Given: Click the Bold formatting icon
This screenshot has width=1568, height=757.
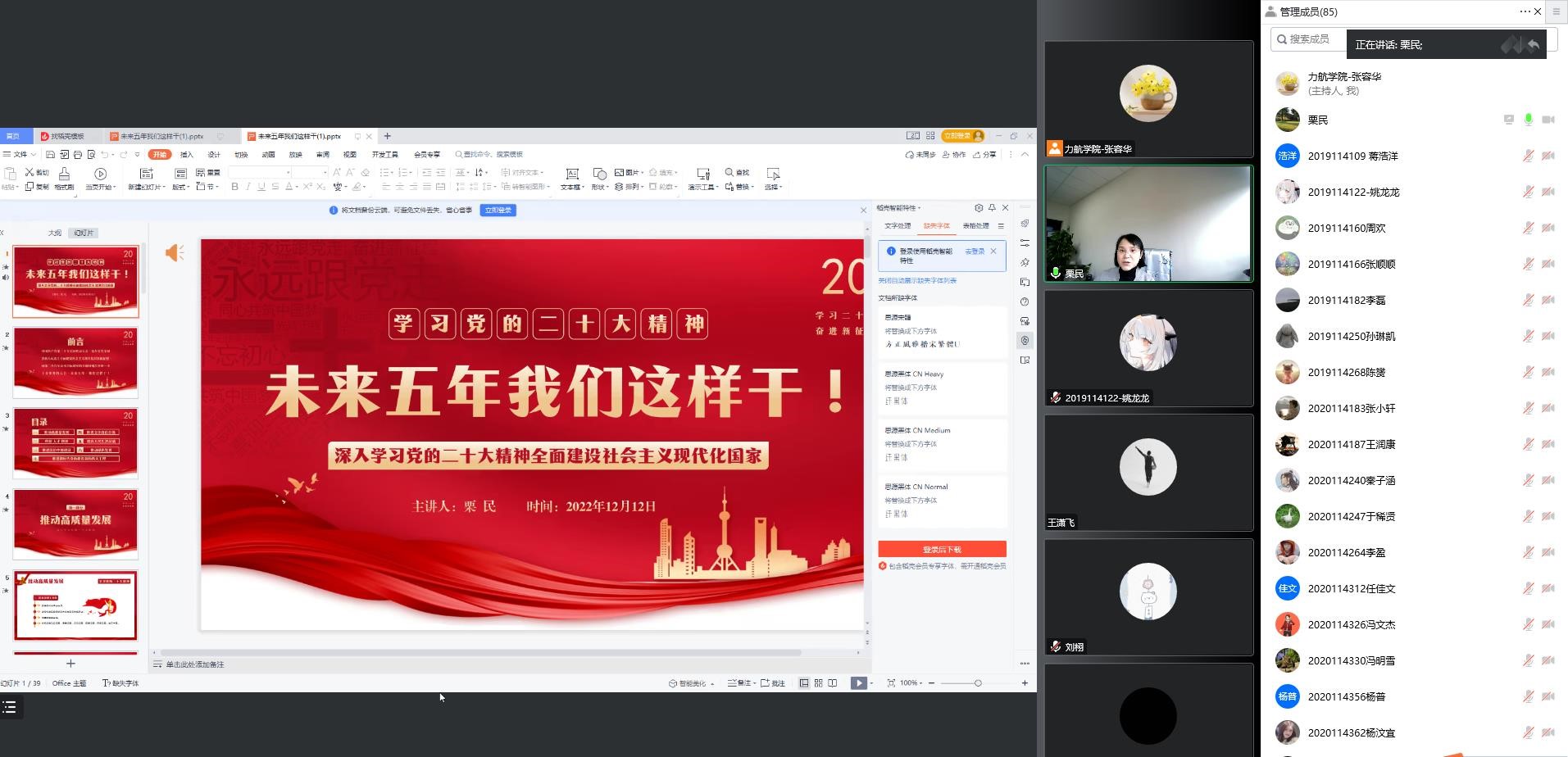Looking at the screenshot, I should [x=235, y=187].
